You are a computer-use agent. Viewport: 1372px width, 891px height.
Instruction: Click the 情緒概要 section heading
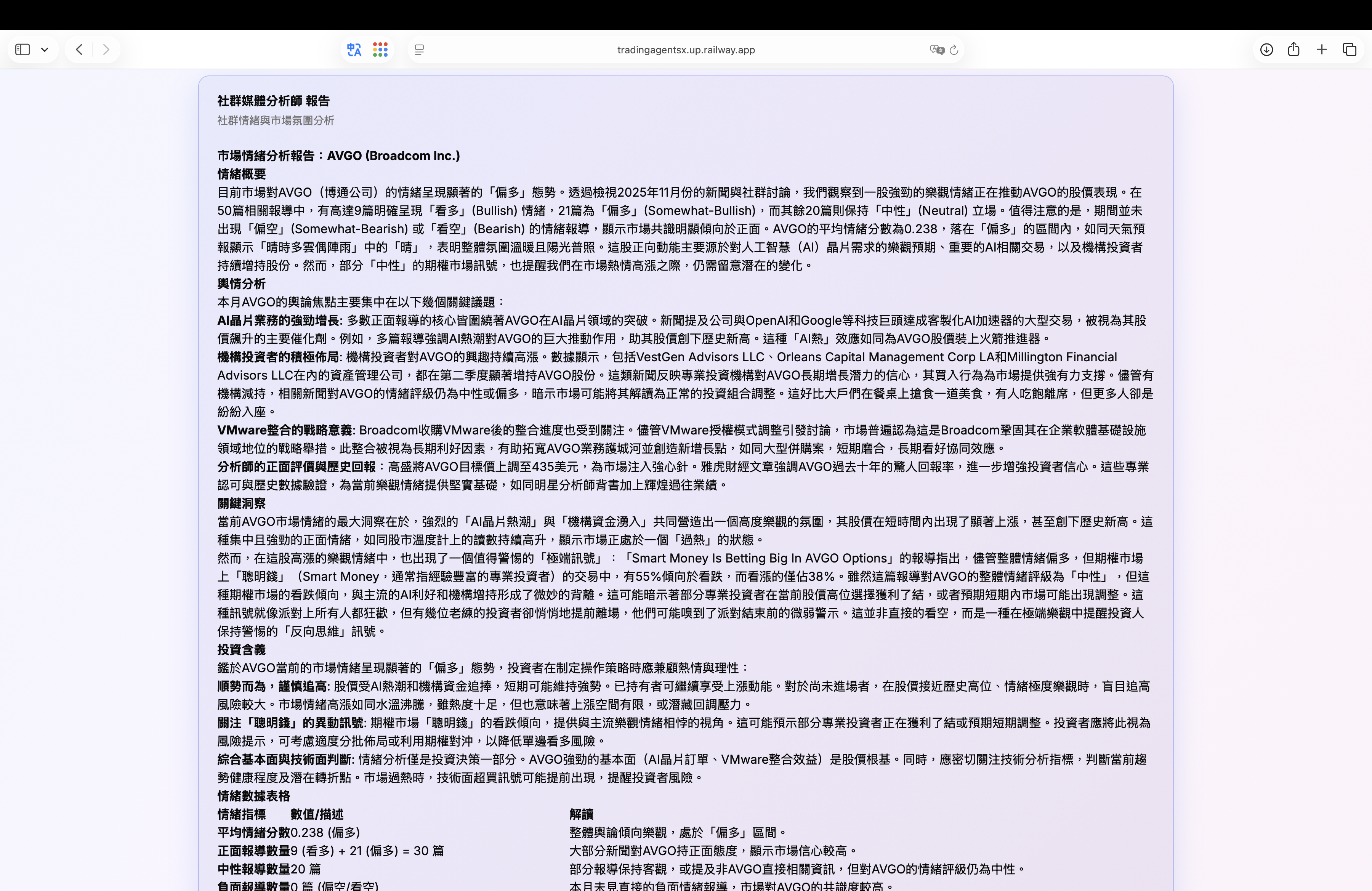pos(242,174)
